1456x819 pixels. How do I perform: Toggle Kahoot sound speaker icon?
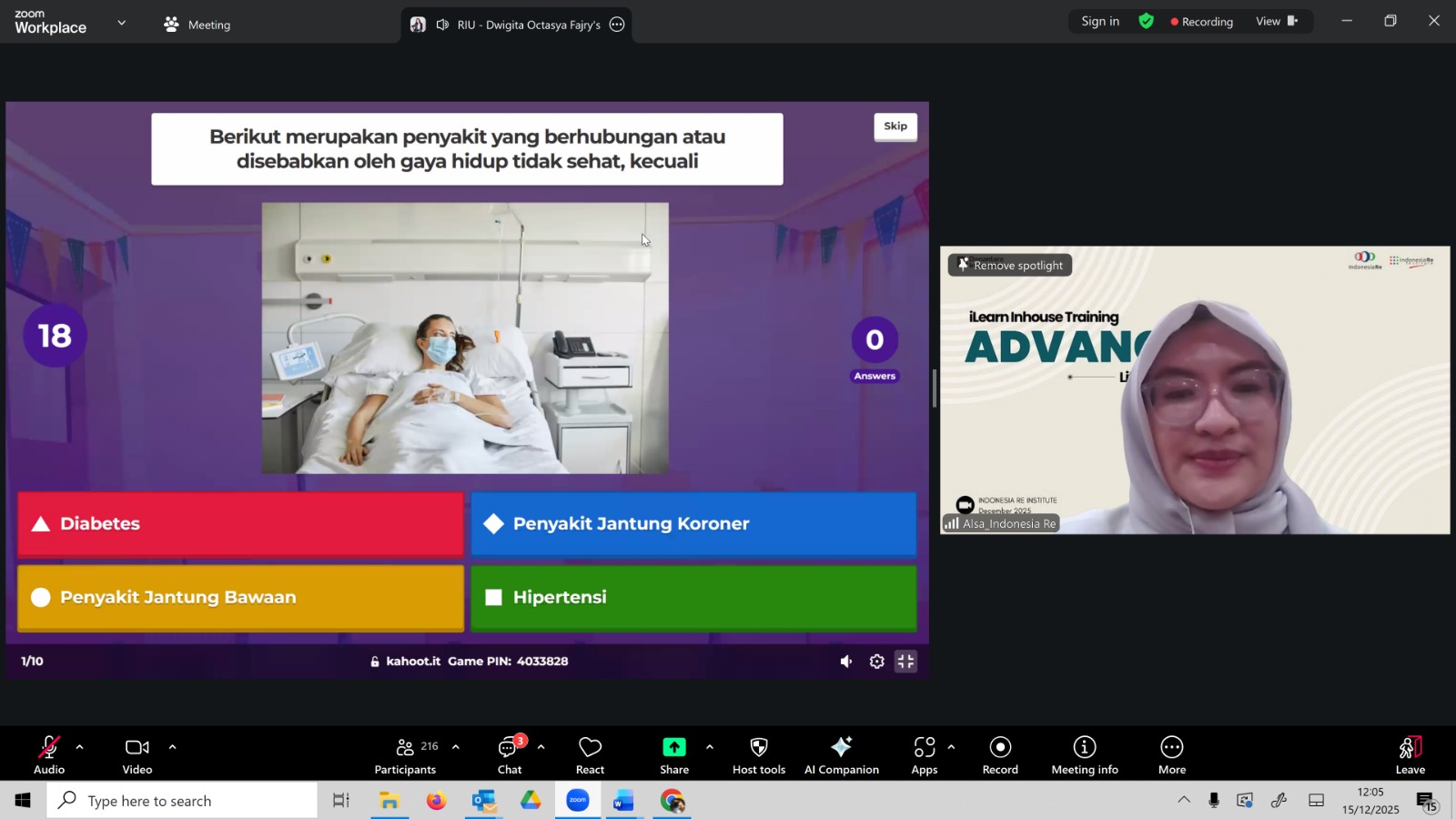pyautogui.click(x=846, y=662)
